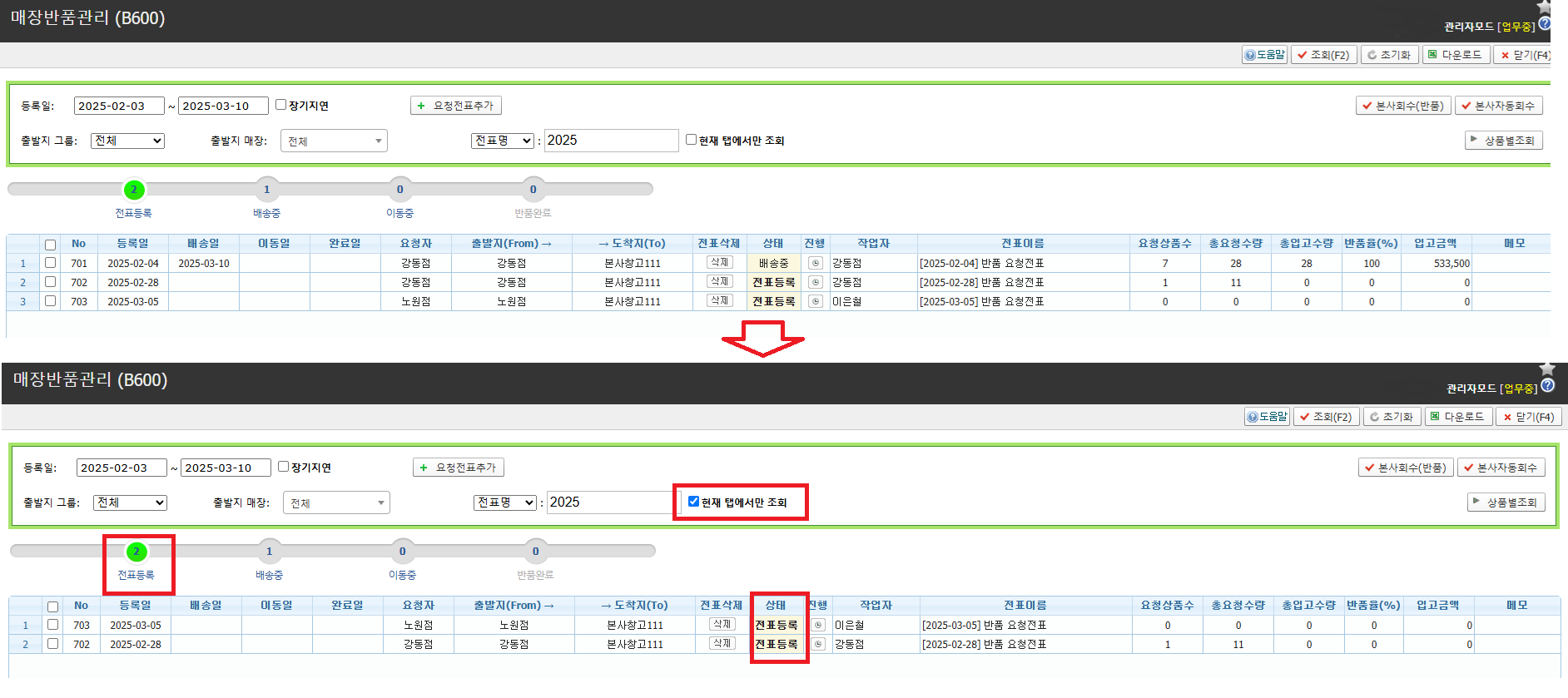Expand the 출발지 매장 combo box in the lower panel
Screen dimensions: 1568x698
pyautogui.click(x=336, y=502)
